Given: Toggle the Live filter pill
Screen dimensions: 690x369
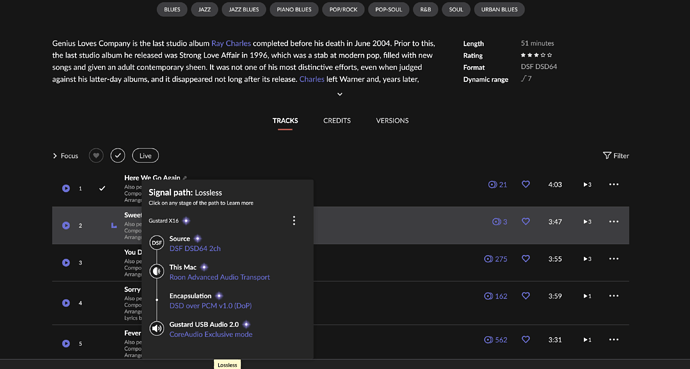Looking at the screenshot, I should (145, 156).
